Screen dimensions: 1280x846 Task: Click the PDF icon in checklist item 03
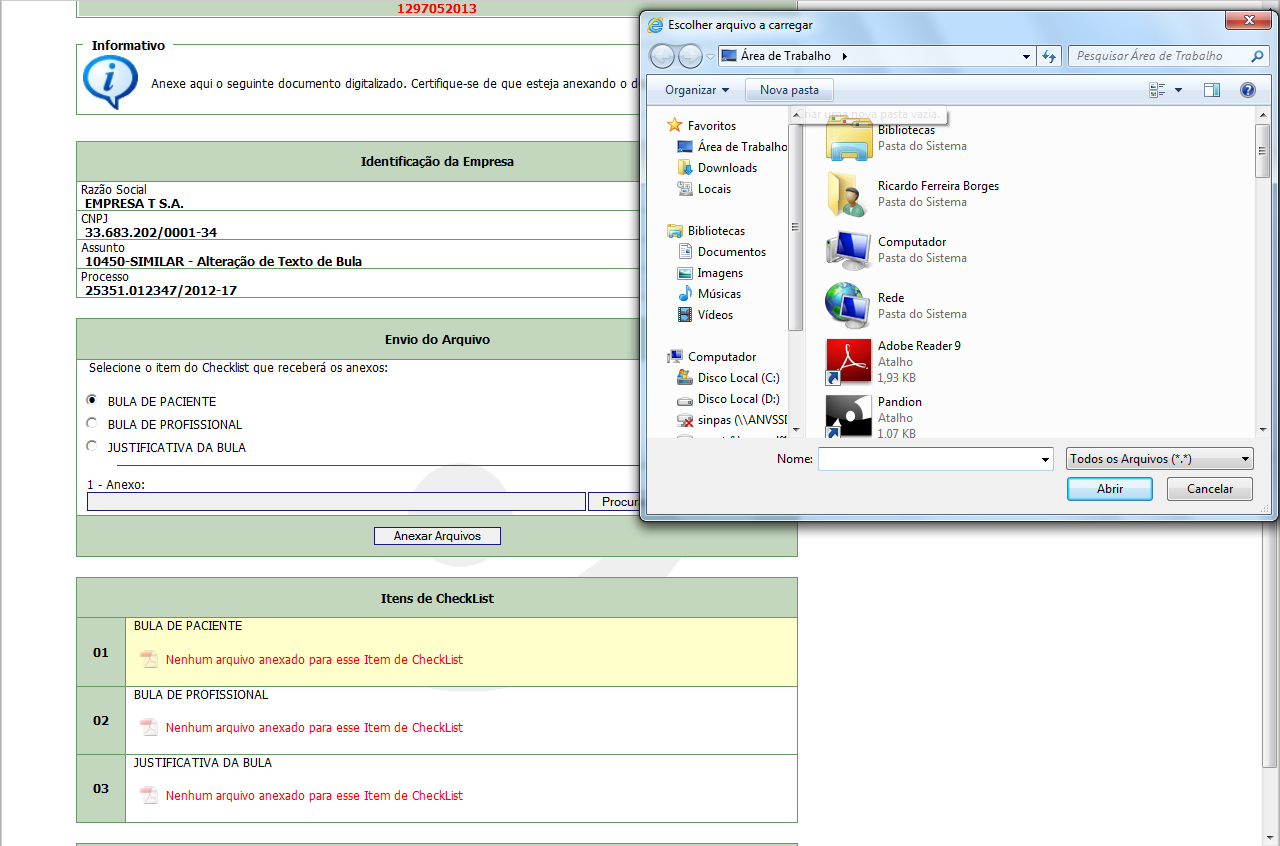[x=149, y=795]
